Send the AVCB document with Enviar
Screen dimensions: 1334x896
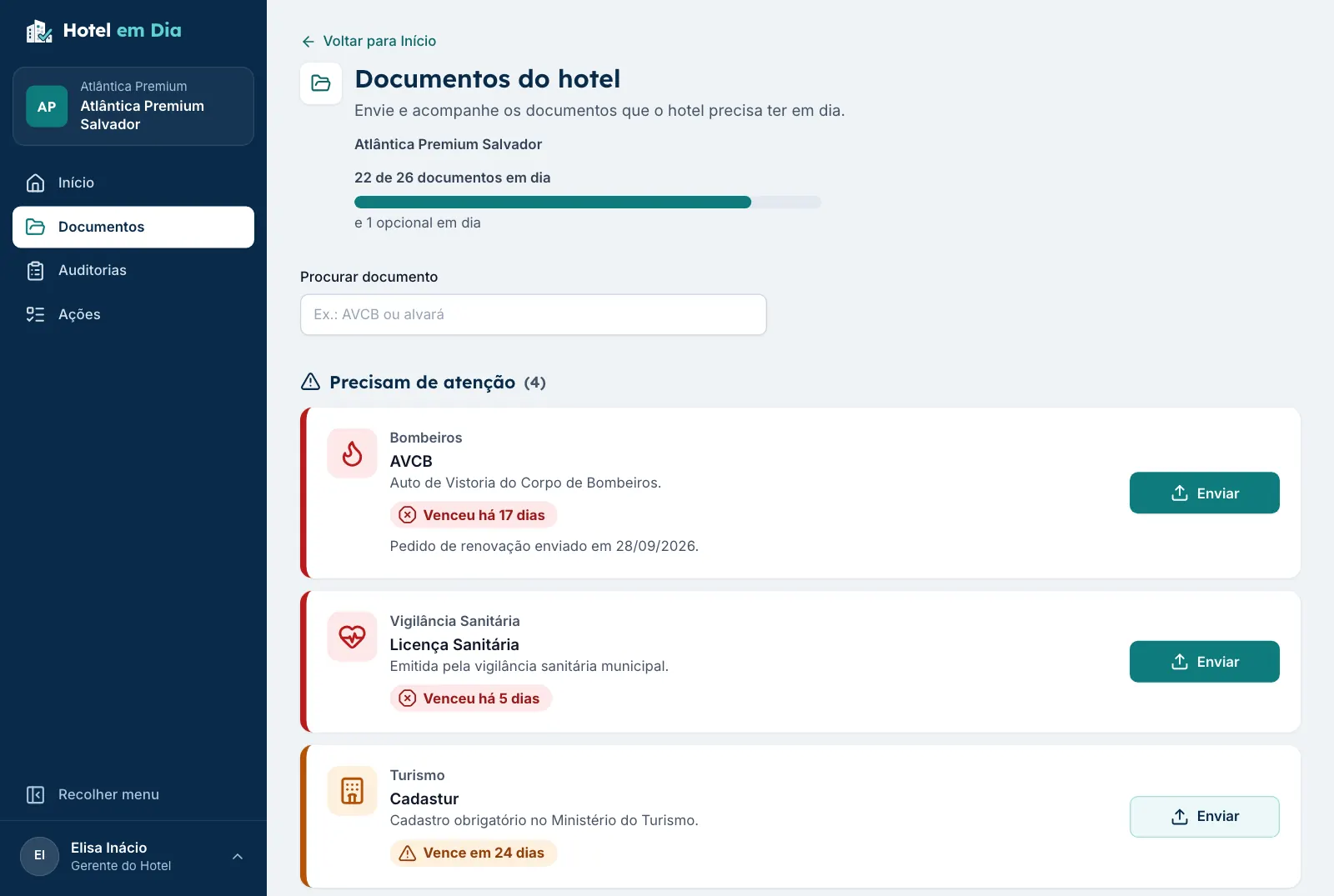tap(1204, 493)
